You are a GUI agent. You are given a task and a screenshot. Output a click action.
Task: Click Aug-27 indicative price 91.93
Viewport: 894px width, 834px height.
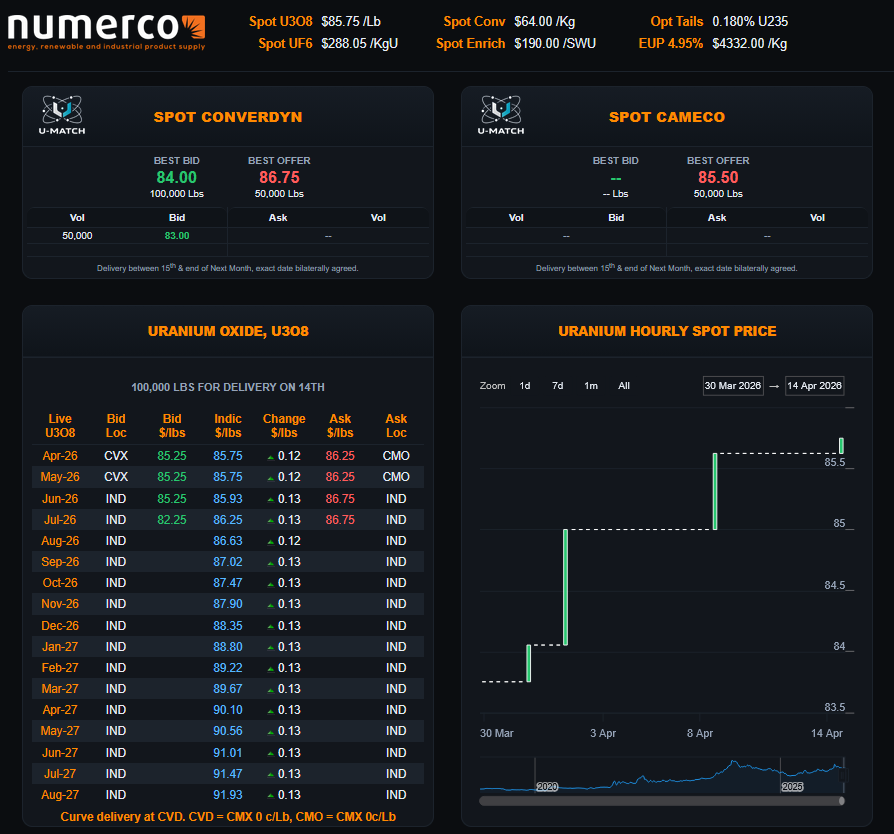227,795
